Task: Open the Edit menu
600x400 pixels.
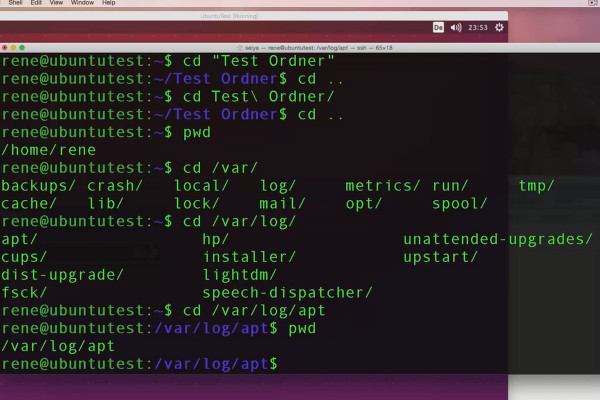Action: coord(36,3)
